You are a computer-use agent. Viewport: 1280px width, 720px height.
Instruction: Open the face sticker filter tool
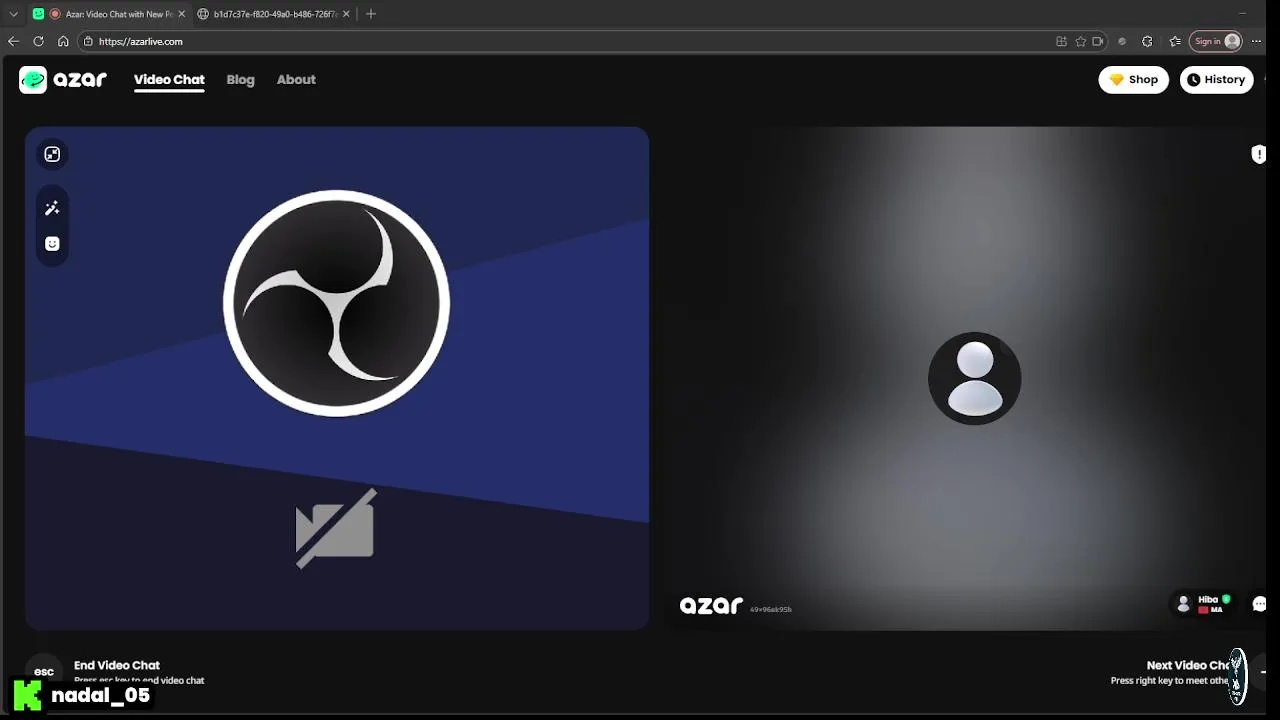[x=52, y=244]
